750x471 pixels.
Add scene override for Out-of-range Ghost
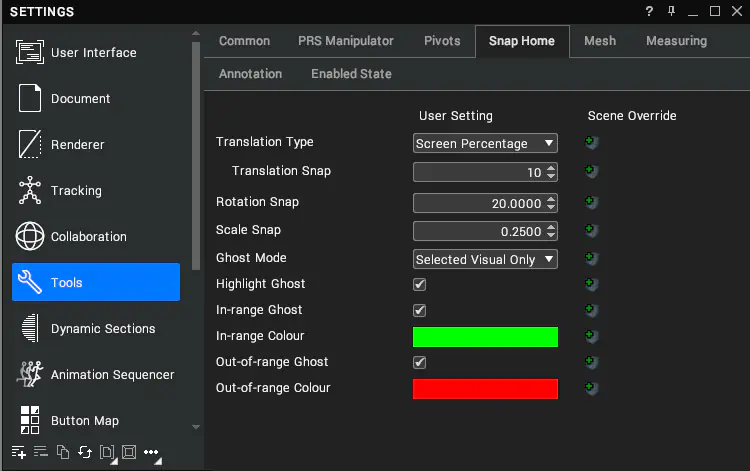point(591,362)
